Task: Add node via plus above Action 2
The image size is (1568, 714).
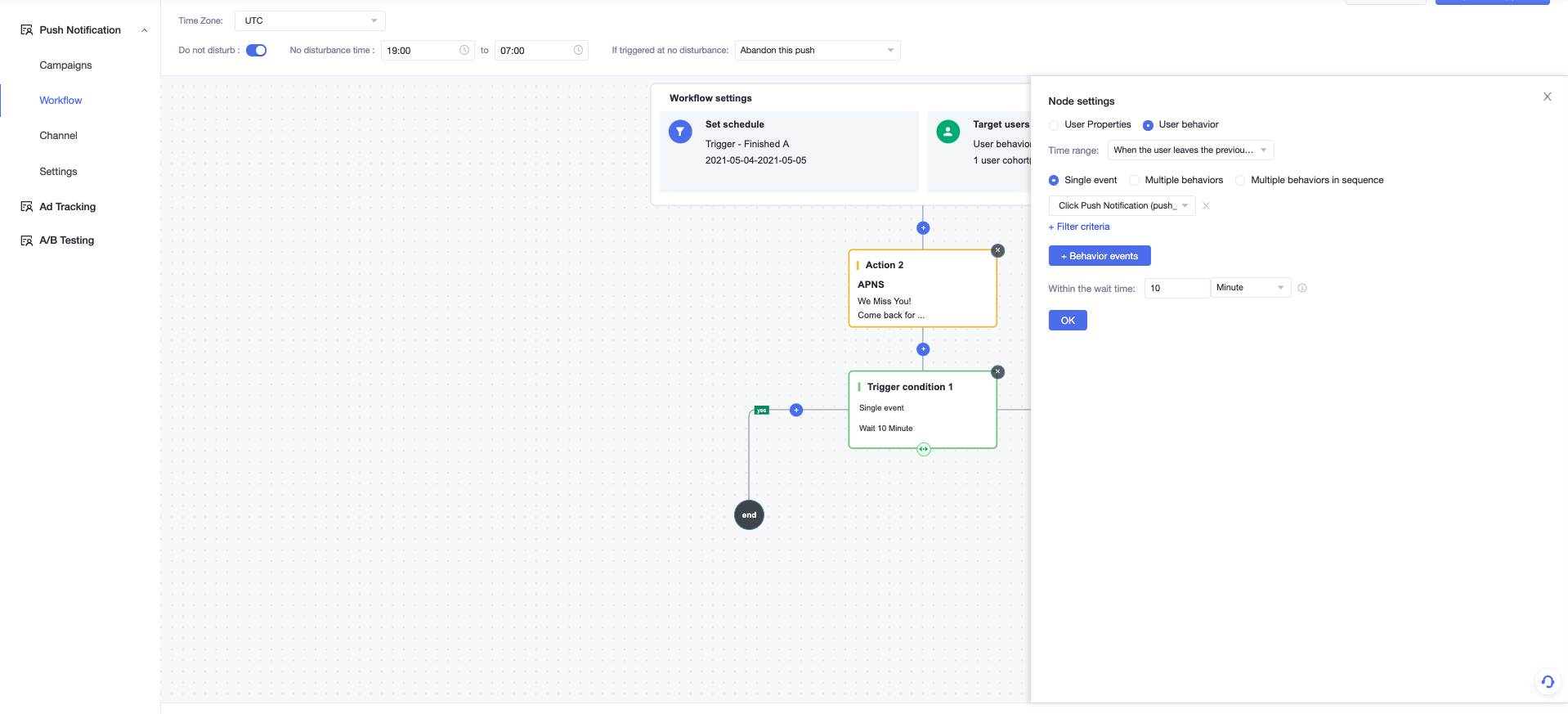Action: [x=923, y=228]
